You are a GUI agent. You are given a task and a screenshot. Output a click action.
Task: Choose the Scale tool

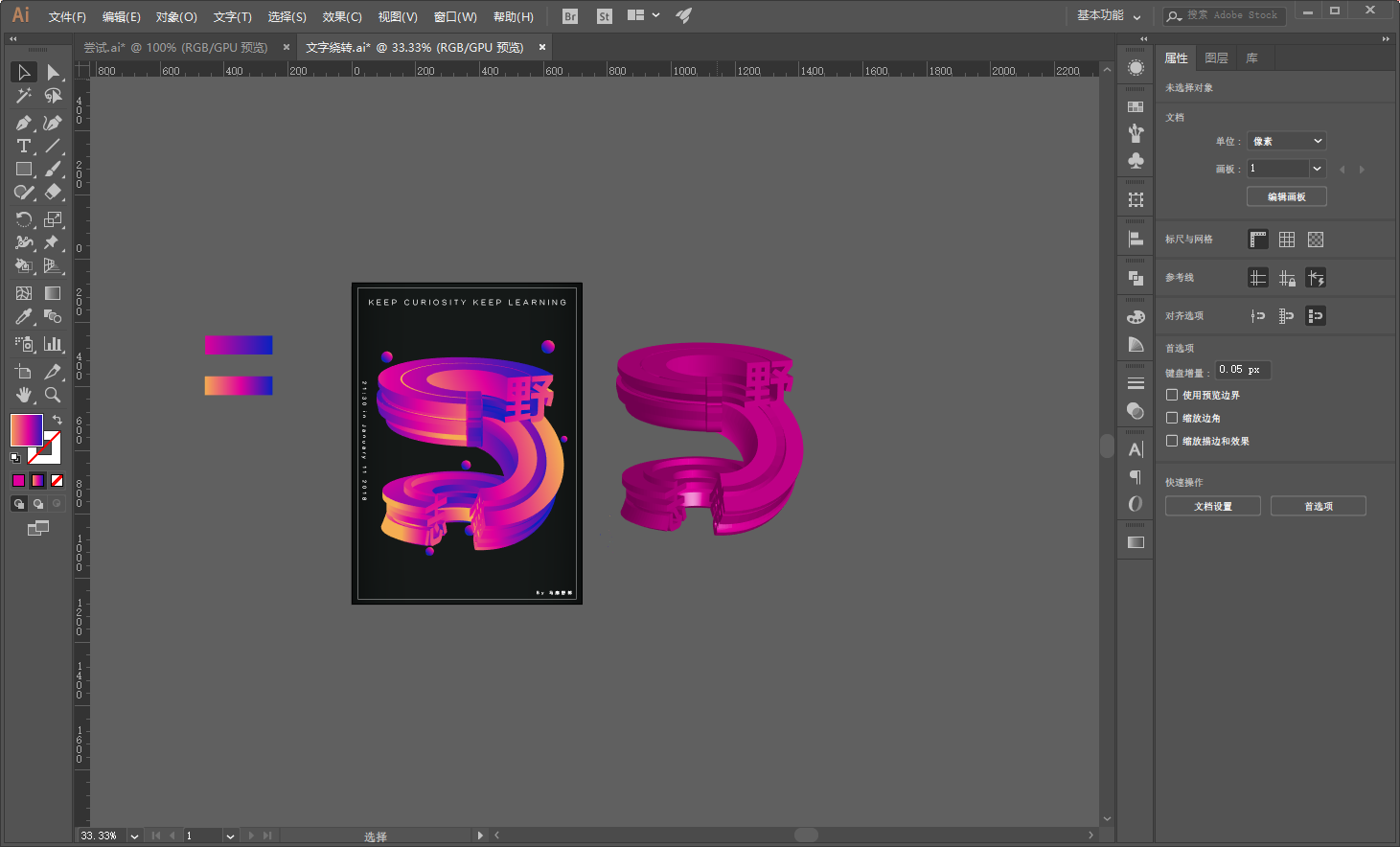pyautogui.click(x=53, y=219)
